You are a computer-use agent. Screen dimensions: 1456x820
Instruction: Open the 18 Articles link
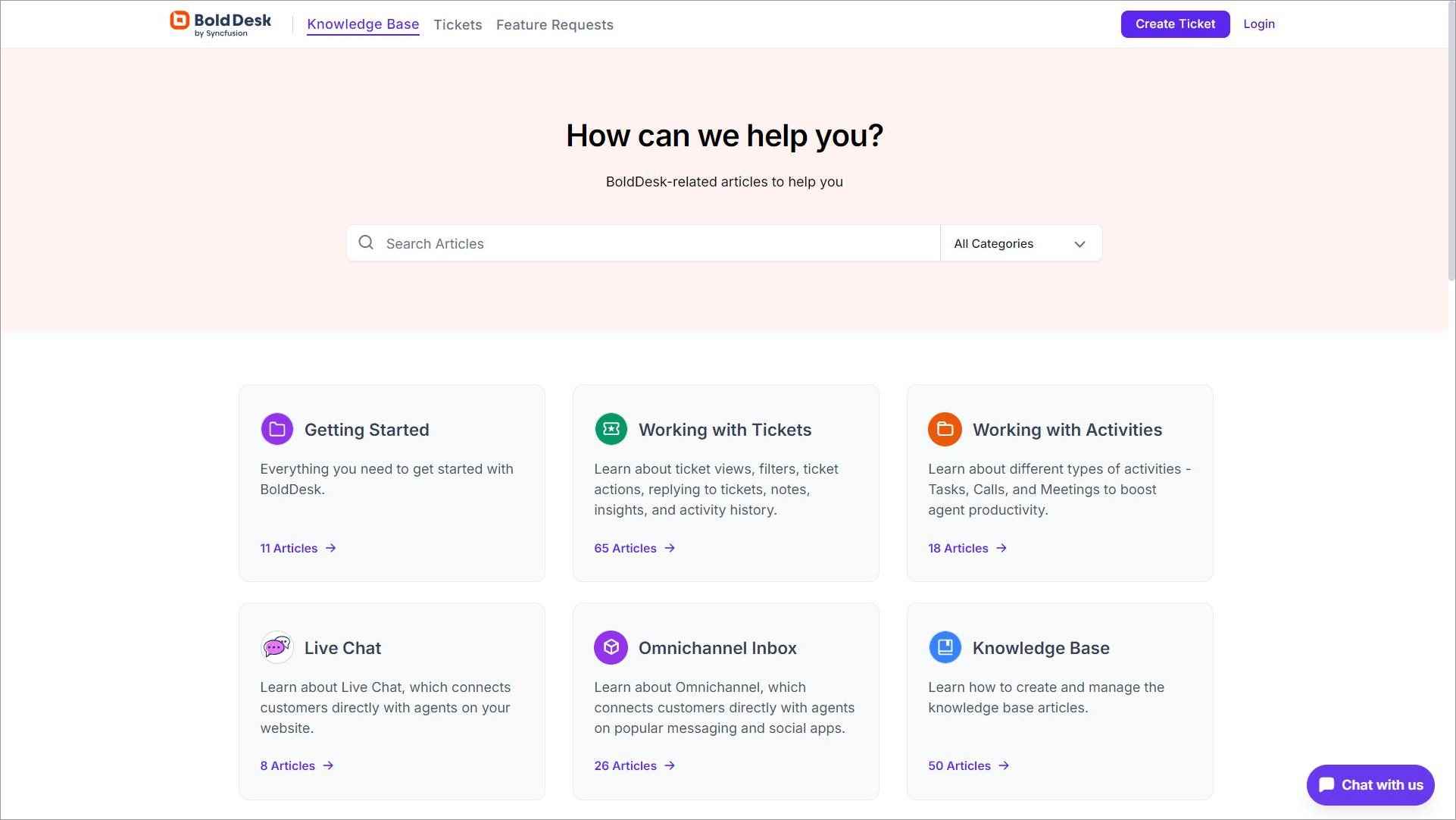click(x=967, y=548)
